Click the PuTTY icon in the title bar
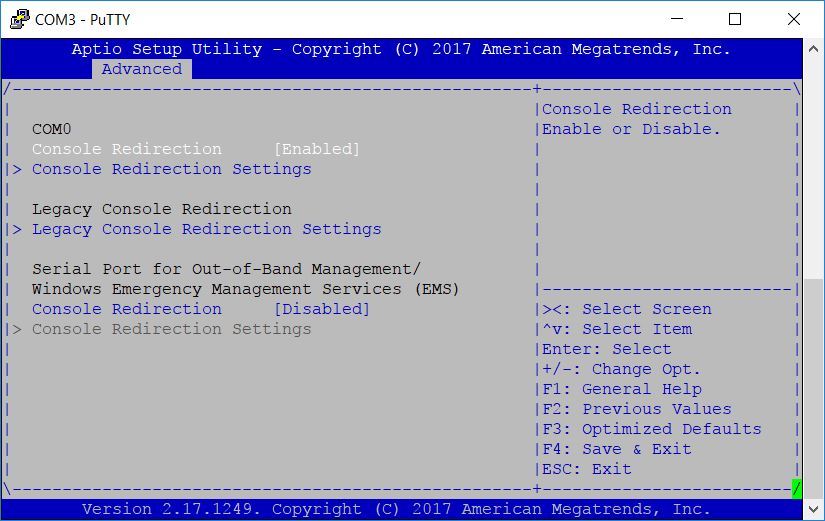The width and height of the screenshot is (825, 521). [x=19, y=19]
